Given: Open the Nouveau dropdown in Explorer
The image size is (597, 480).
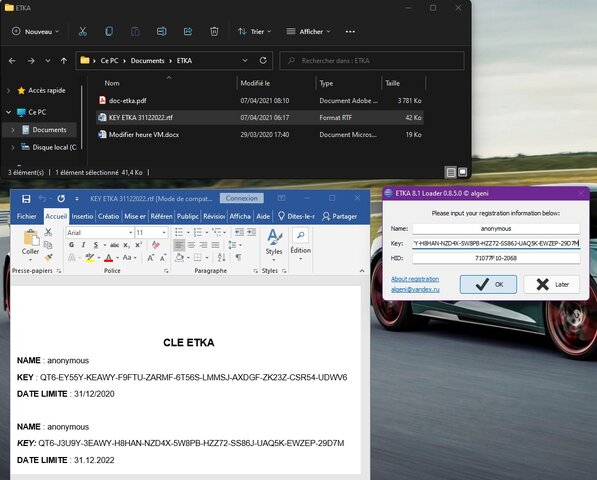Looking at the screenshot, I should click(36, 32).
